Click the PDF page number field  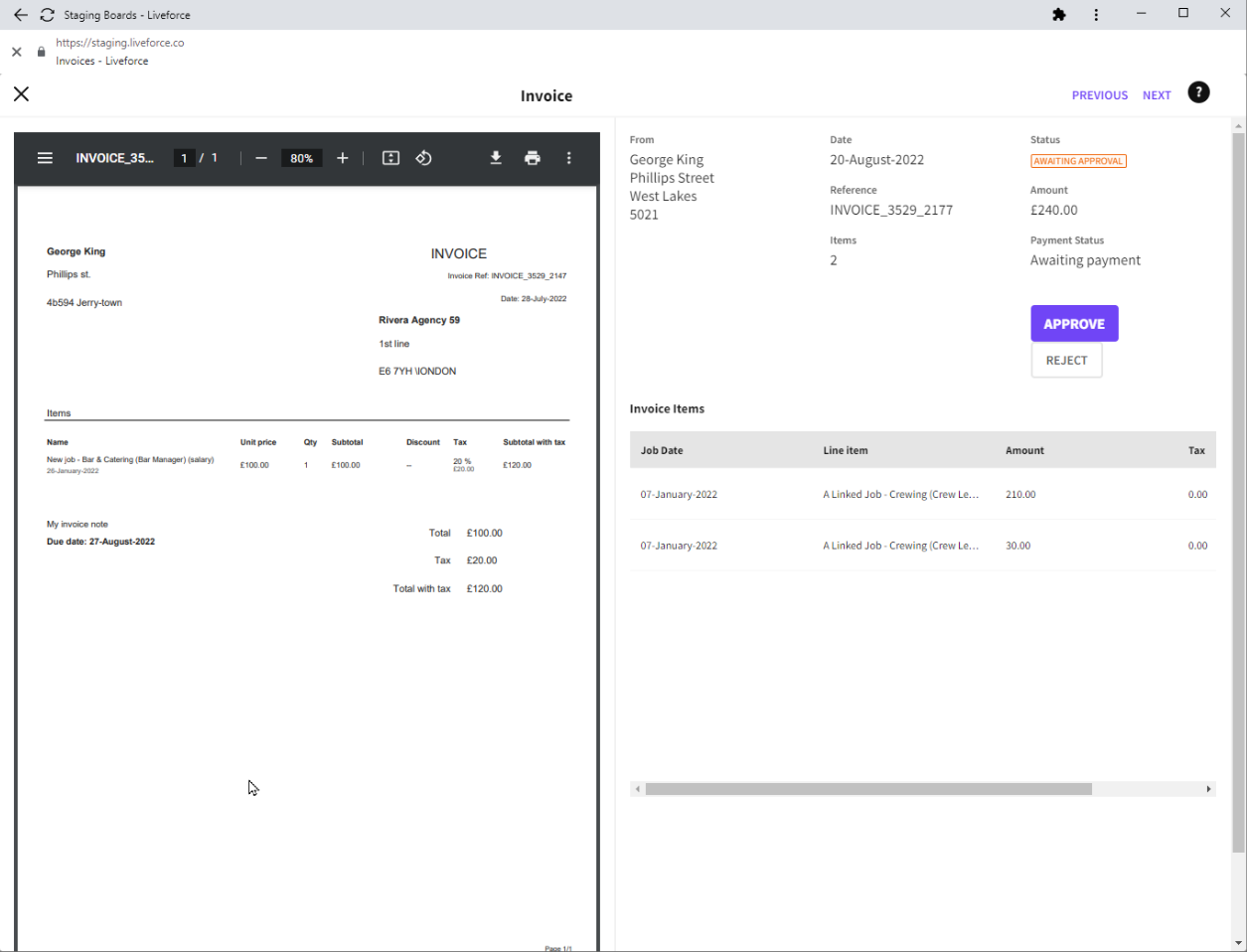click(184, 157)
